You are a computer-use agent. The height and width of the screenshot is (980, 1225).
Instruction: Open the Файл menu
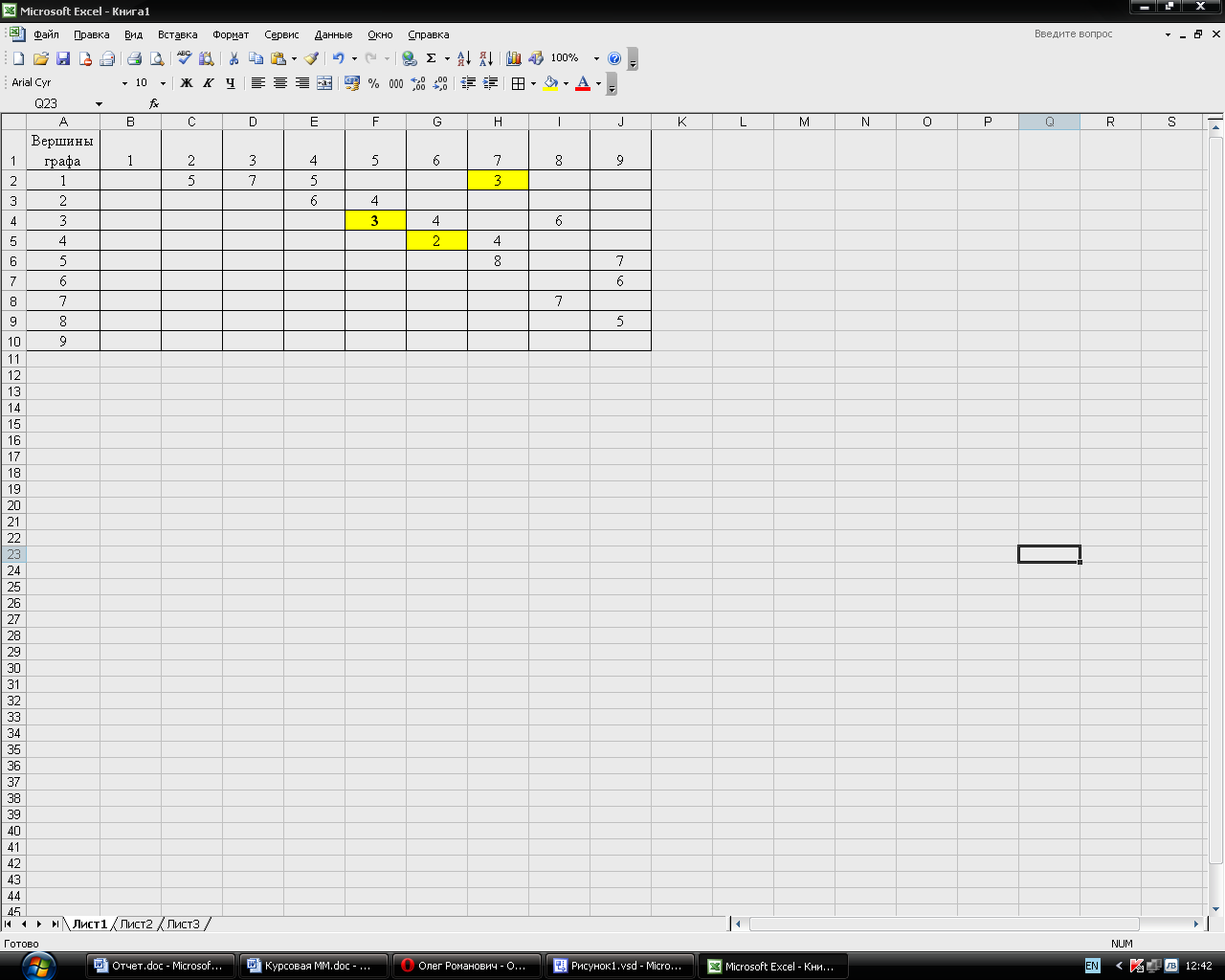click(x=46, y=34)
